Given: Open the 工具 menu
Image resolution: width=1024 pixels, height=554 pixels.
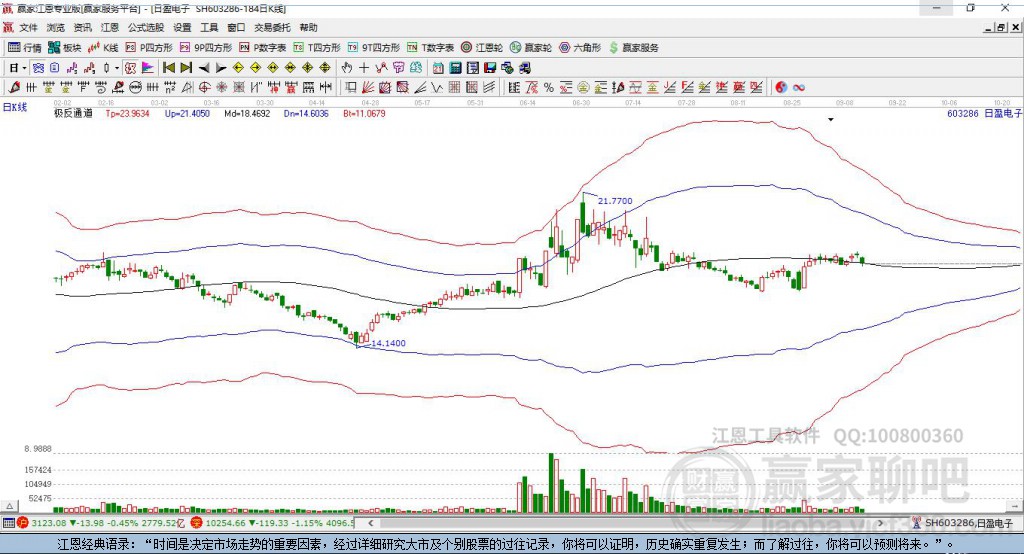Looking at the screenshot, I should 209,27.
